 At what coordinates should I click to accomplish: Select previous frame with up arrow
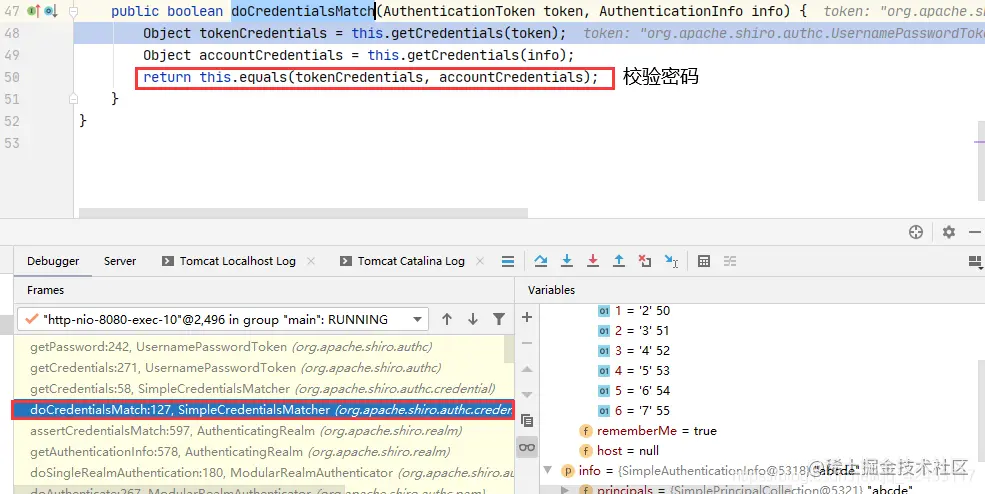[x=447, y=319]
